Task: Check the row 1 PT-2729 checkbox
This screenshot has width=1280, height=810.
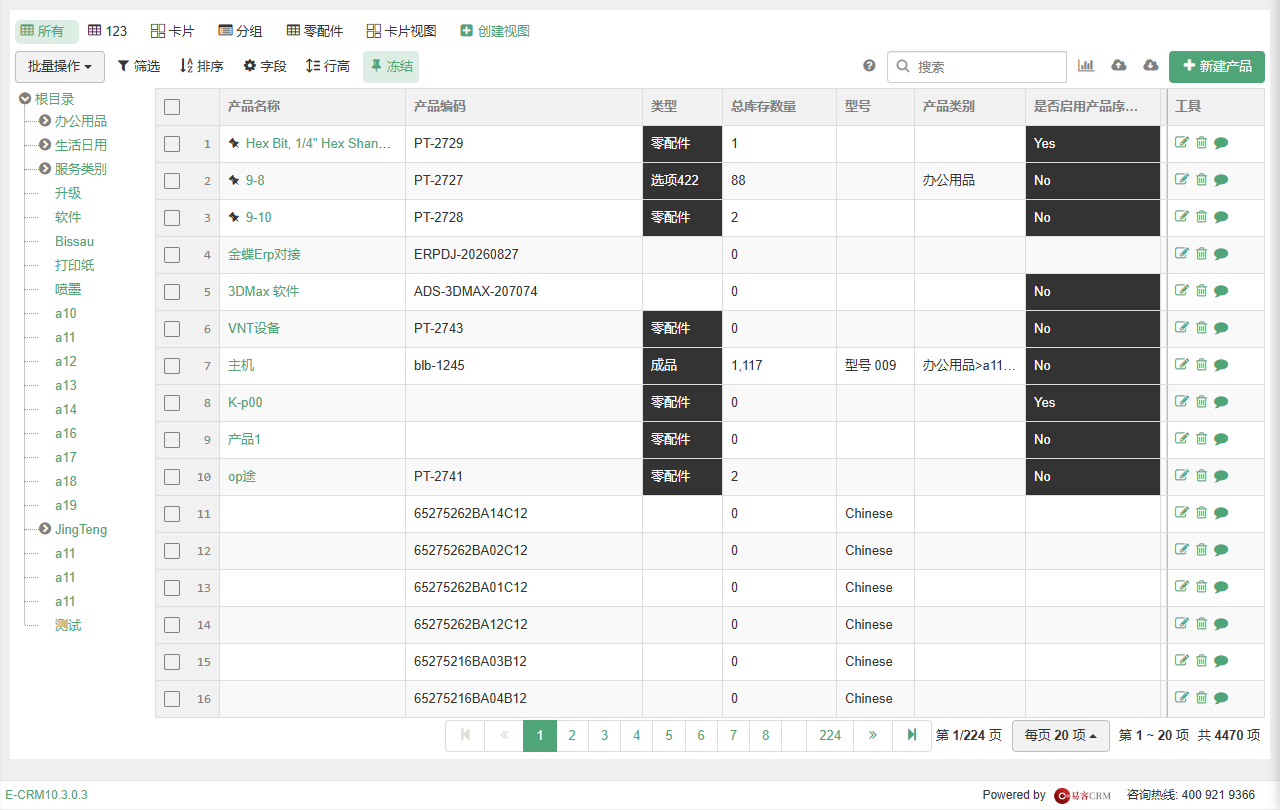Action: [172, 144]
